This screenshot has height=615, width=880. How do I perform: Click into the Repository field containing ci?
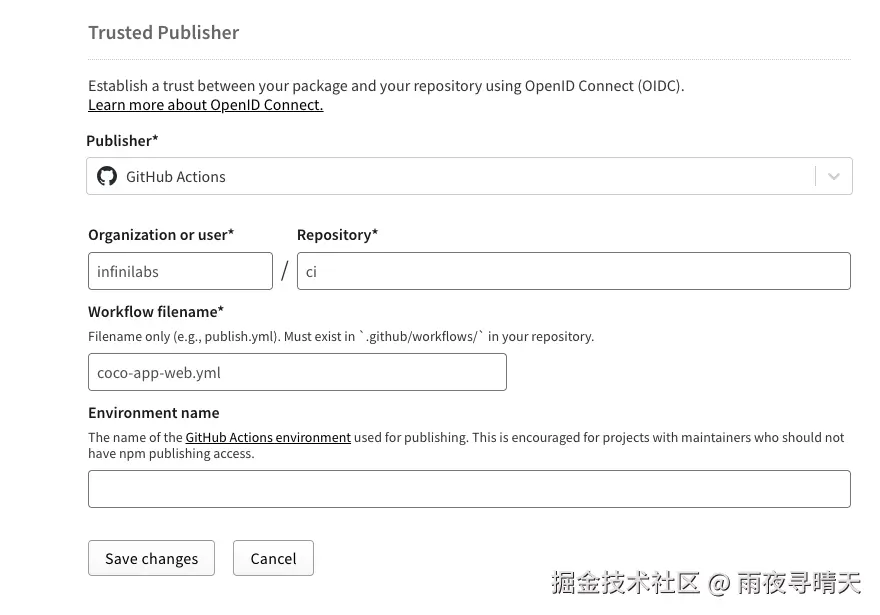coord(573,271)
